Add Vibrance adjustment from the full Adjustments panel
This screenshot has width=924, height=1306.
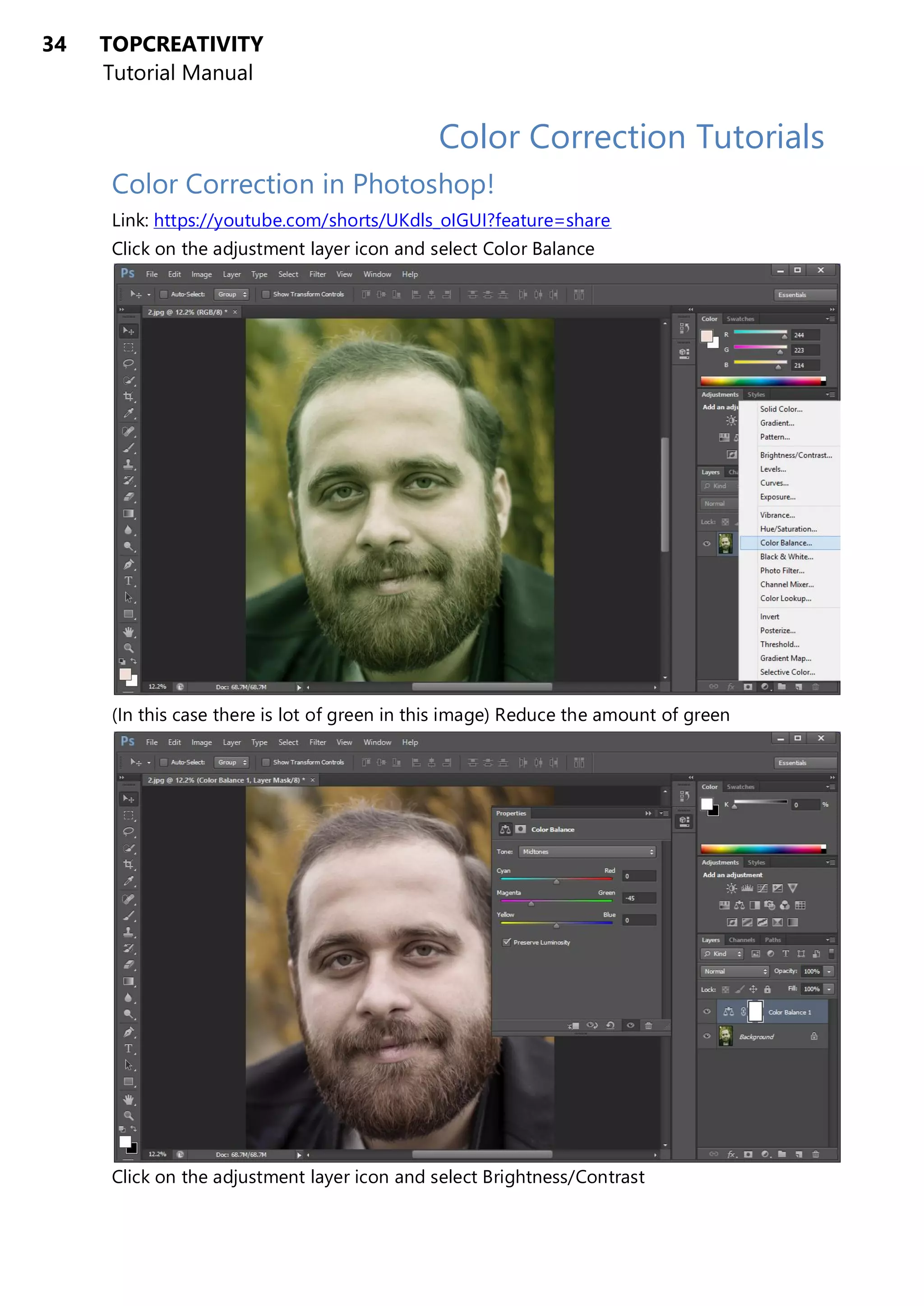(x=793, y=888)
